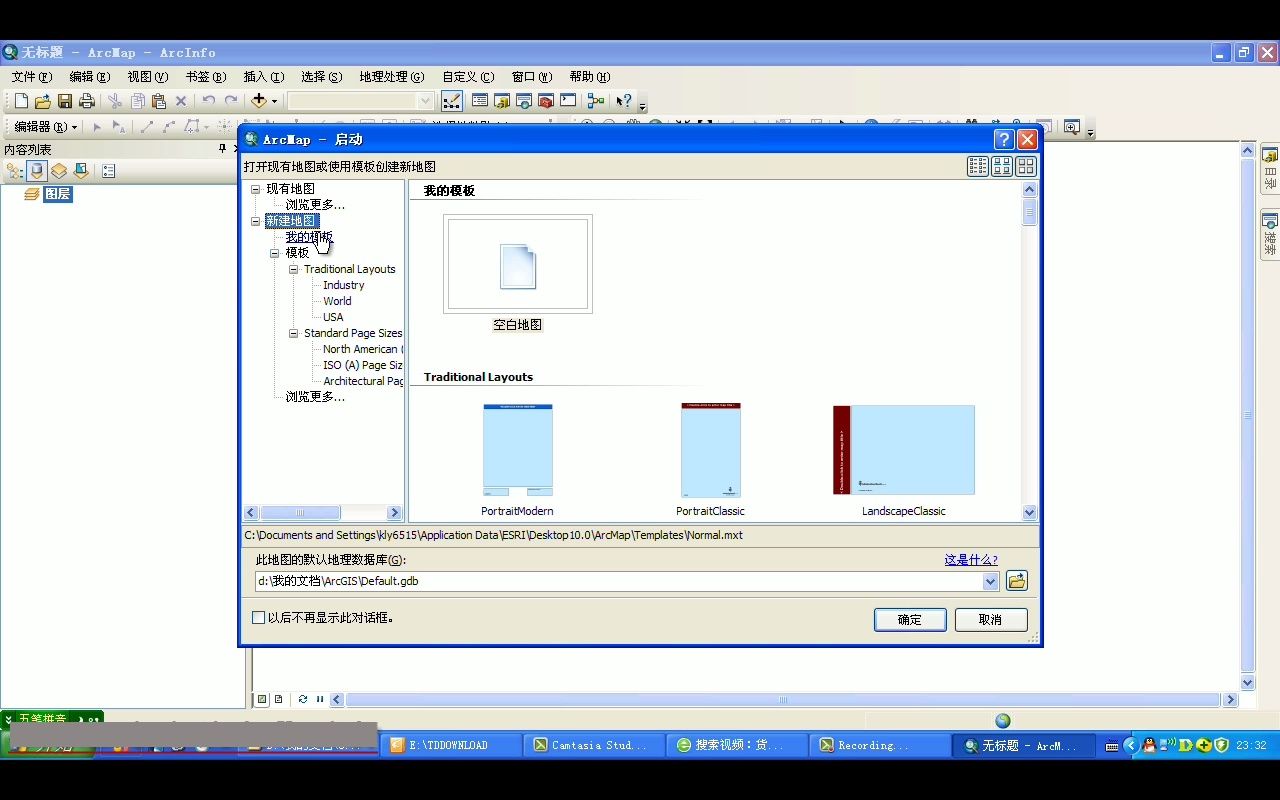Open the E:\TDDOWNLOAD taskbar button
1280x800 pixels.
(x=451, y=745)
